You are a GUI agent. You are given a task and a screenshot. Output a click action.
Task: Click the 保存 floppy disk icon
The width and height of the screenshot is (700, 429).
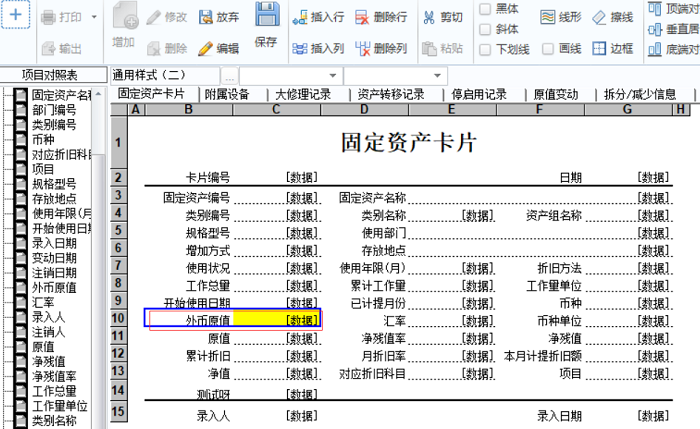point(267,14)
